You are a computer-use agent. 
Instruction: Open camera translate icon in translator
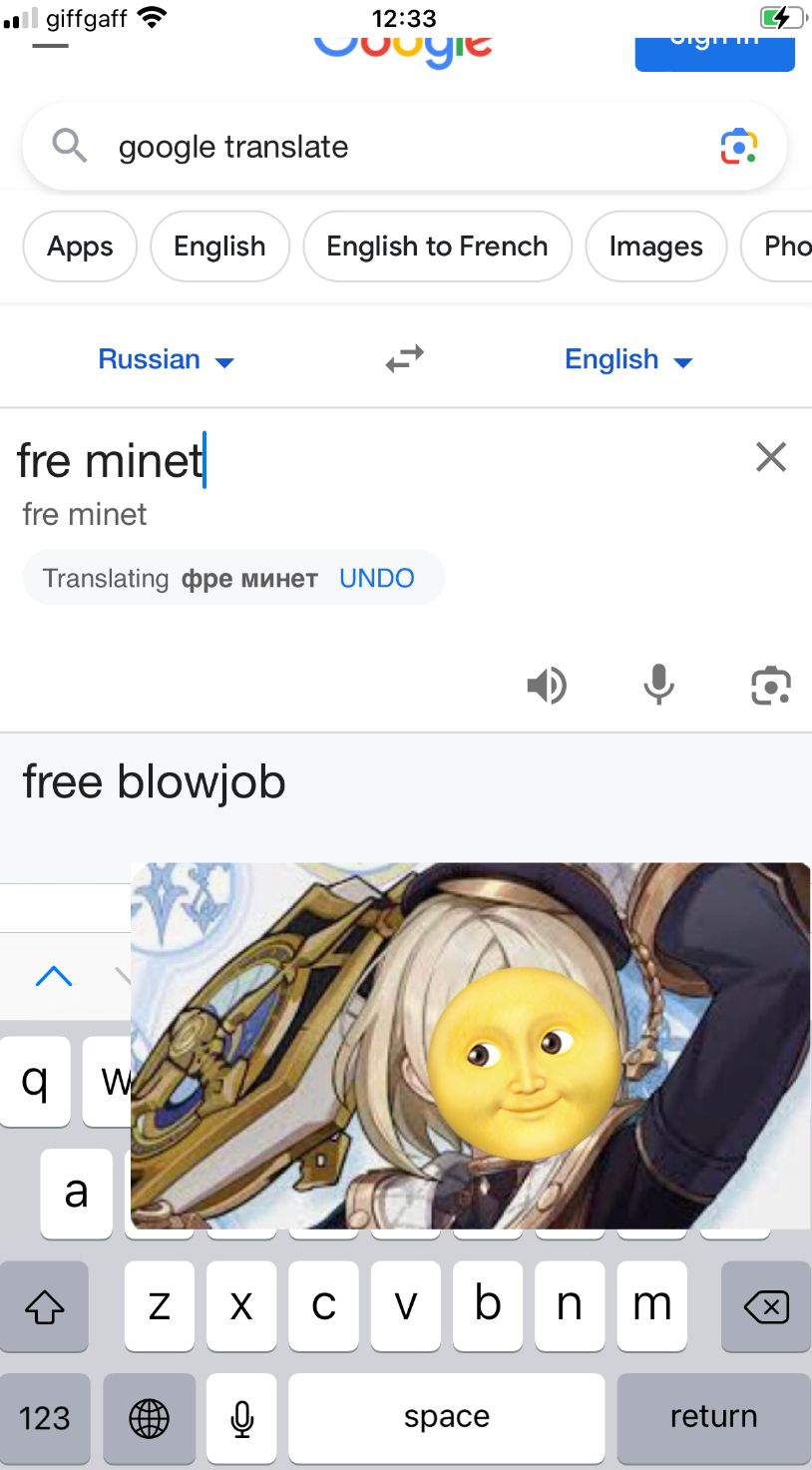[771, 686]
